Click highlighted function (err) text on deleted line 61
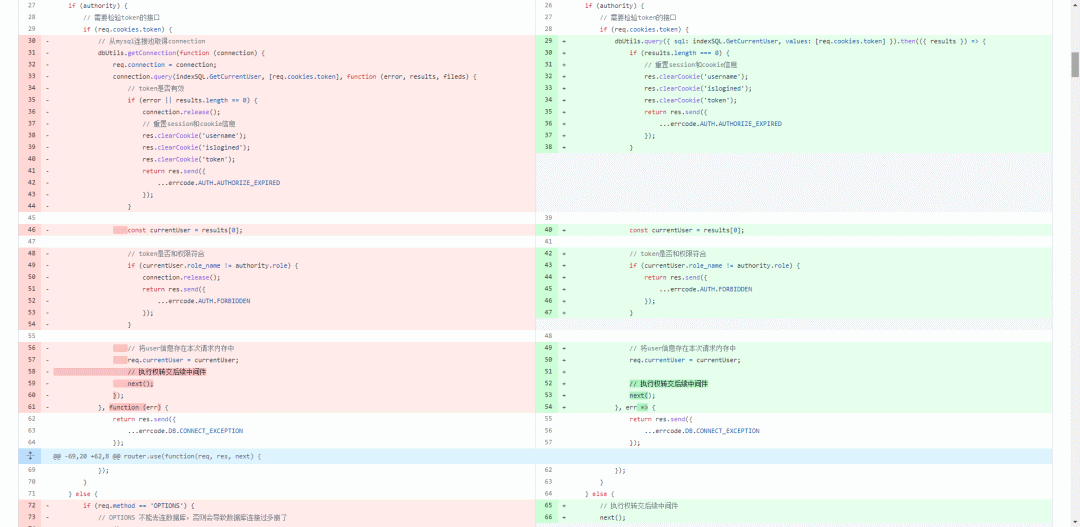 (x=134, y=407)
